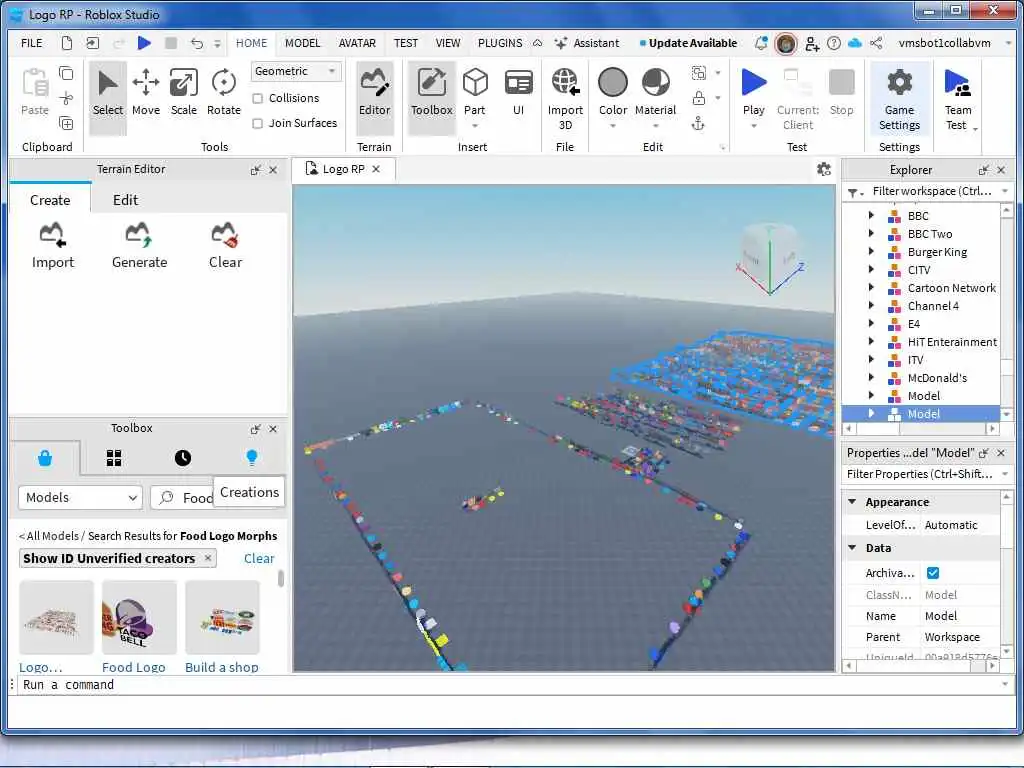This screenshot has width=1024, height=768.
Task: Switch to the AVATAR ribbon tab
Action: click(357, 43)
